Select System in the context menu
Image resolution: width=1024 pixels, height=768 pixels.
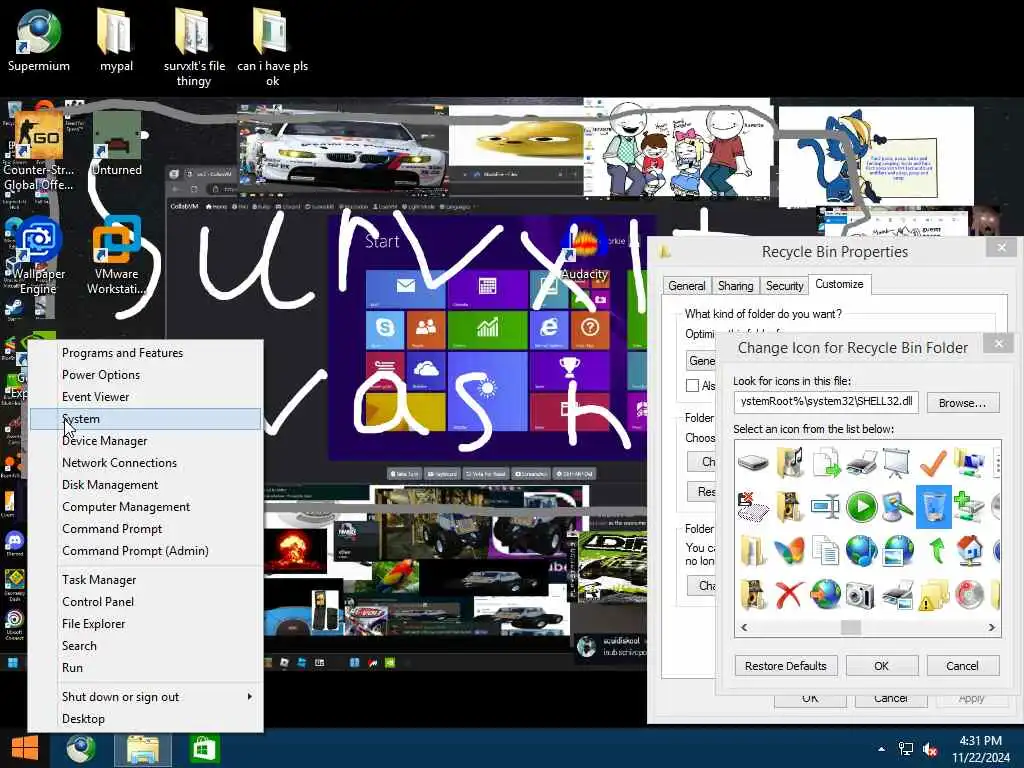145,419
